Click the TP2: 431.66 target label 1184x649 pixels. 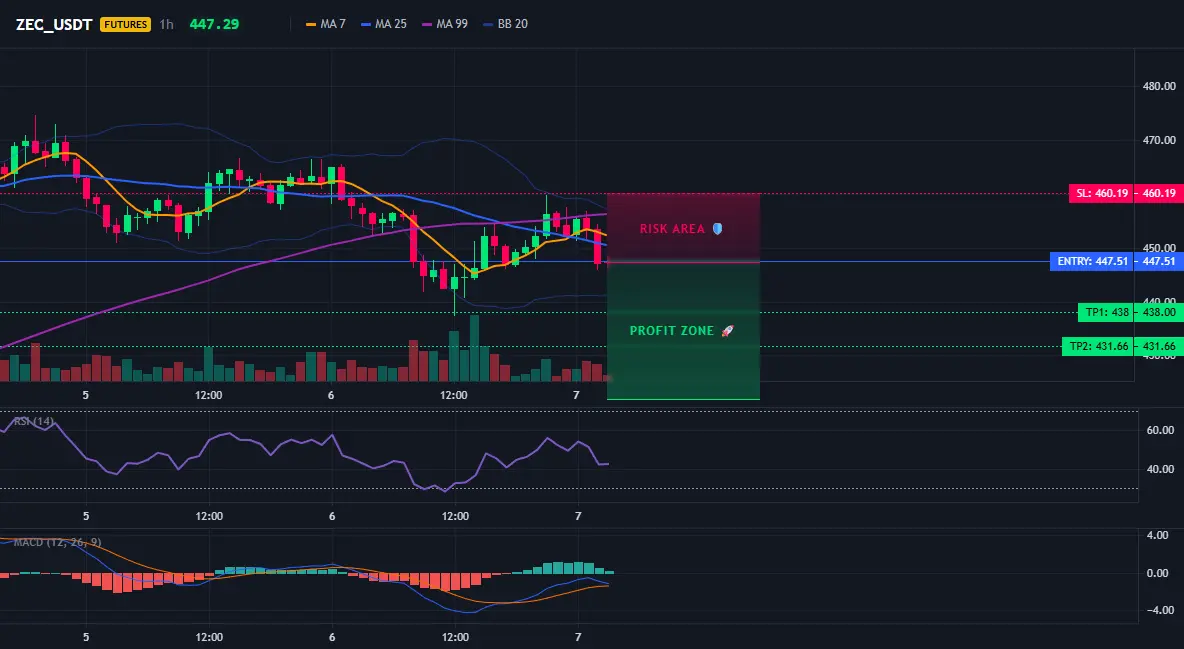click(x=1098, y=347)
